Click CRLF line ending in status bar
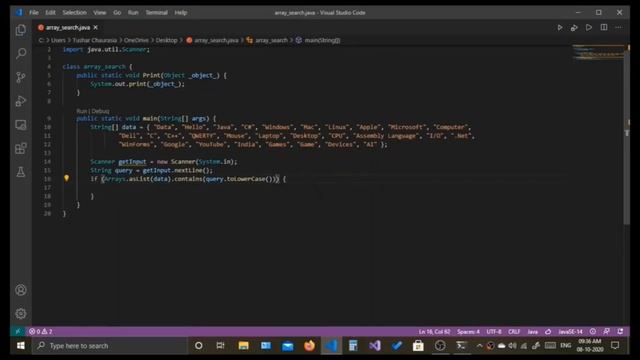 [514, 331]
